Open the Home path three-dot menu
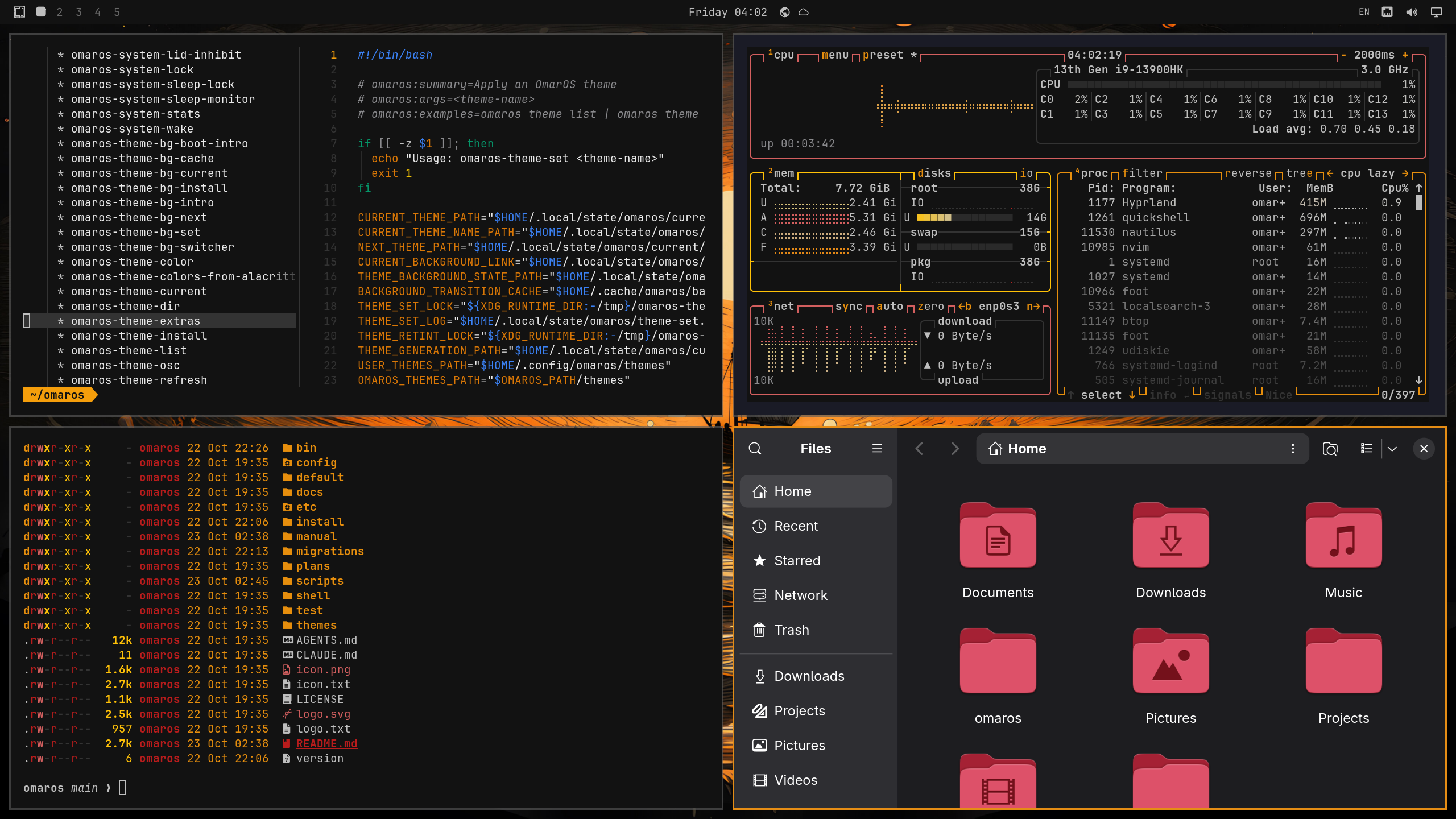 coord(1293,449)
